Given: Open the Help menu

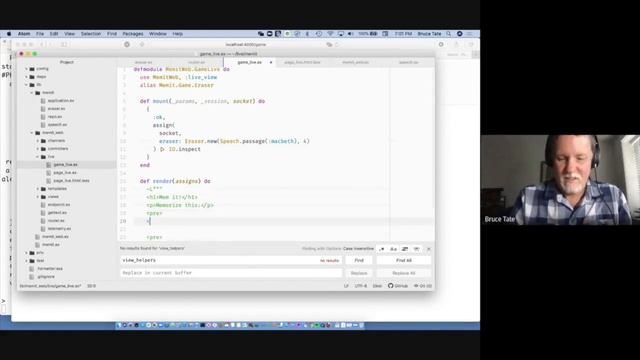Looking at the screenshot, I should pos(177,34).
